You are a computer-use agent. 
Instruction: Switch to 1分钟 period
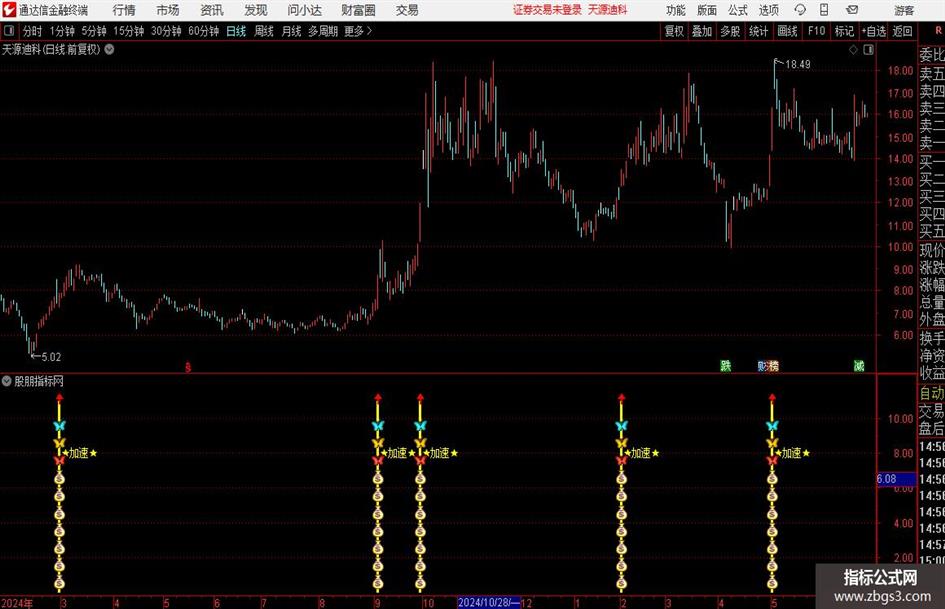[x=61, y=31]
